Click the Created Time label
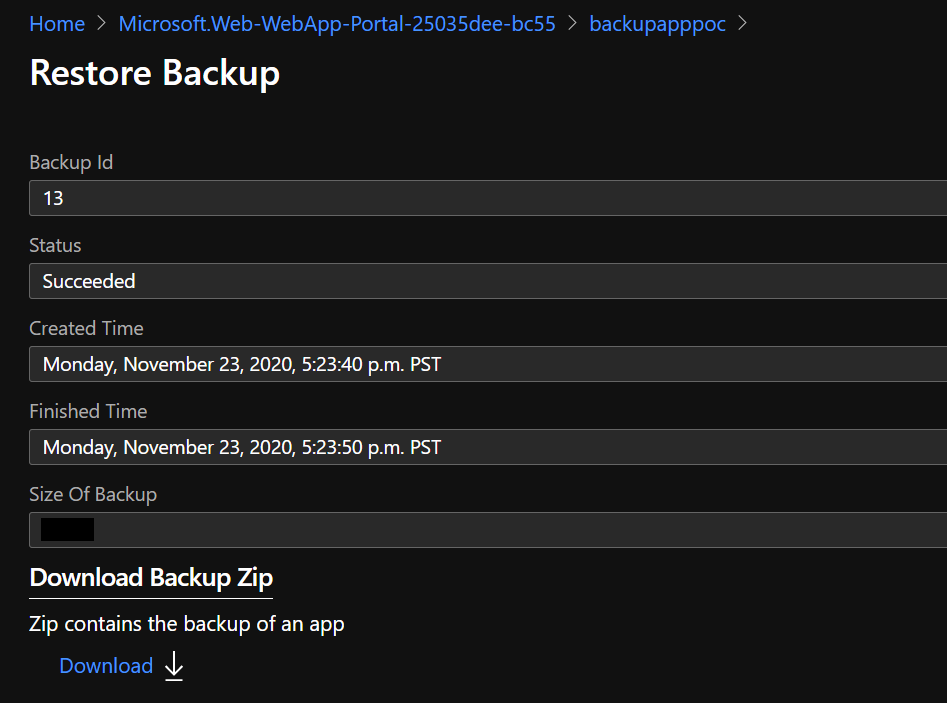 [86, 328]
